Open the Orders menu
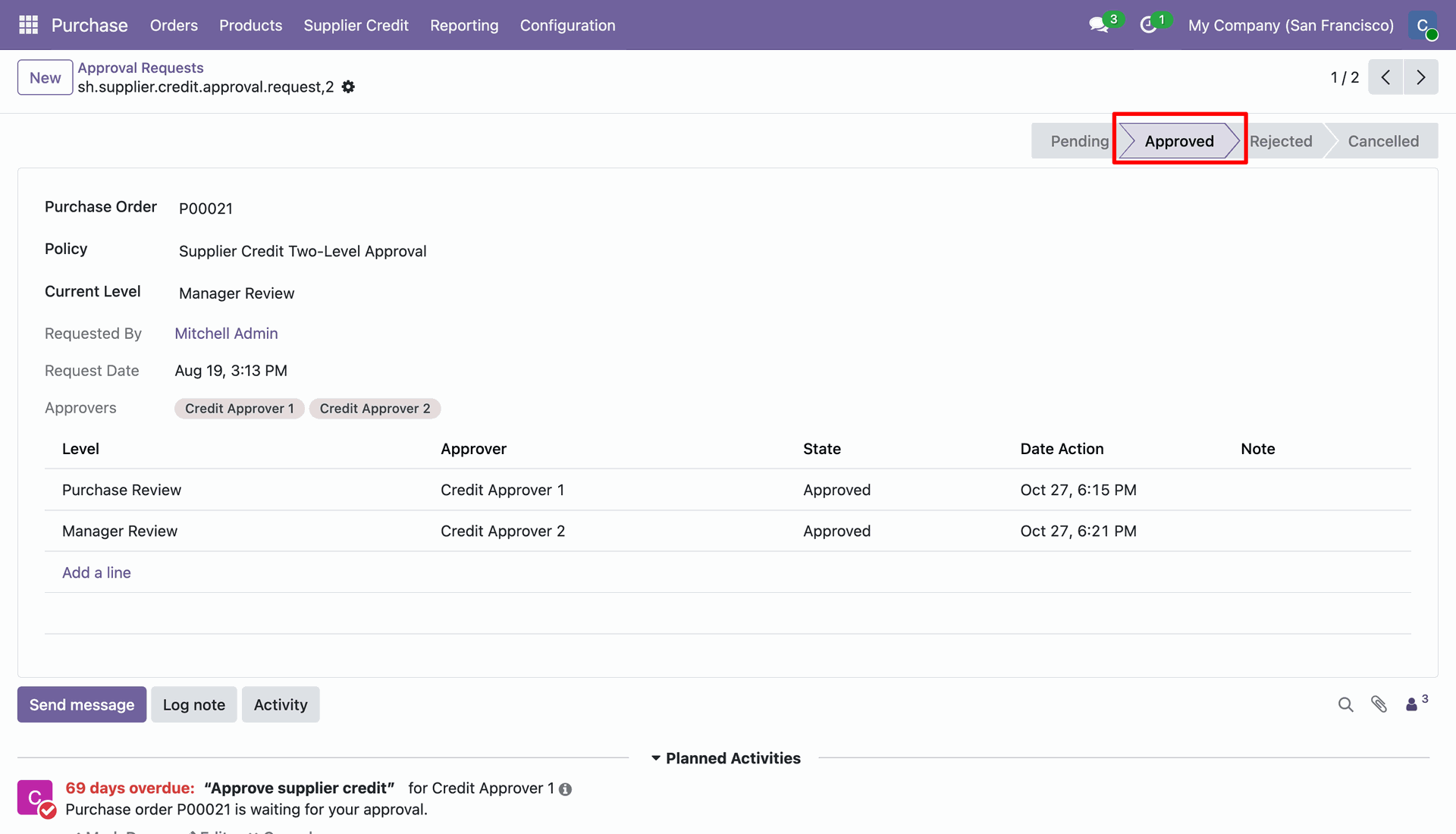This screenshot has height=834, width=1456. pyautogui.click(x=174, y=25)
